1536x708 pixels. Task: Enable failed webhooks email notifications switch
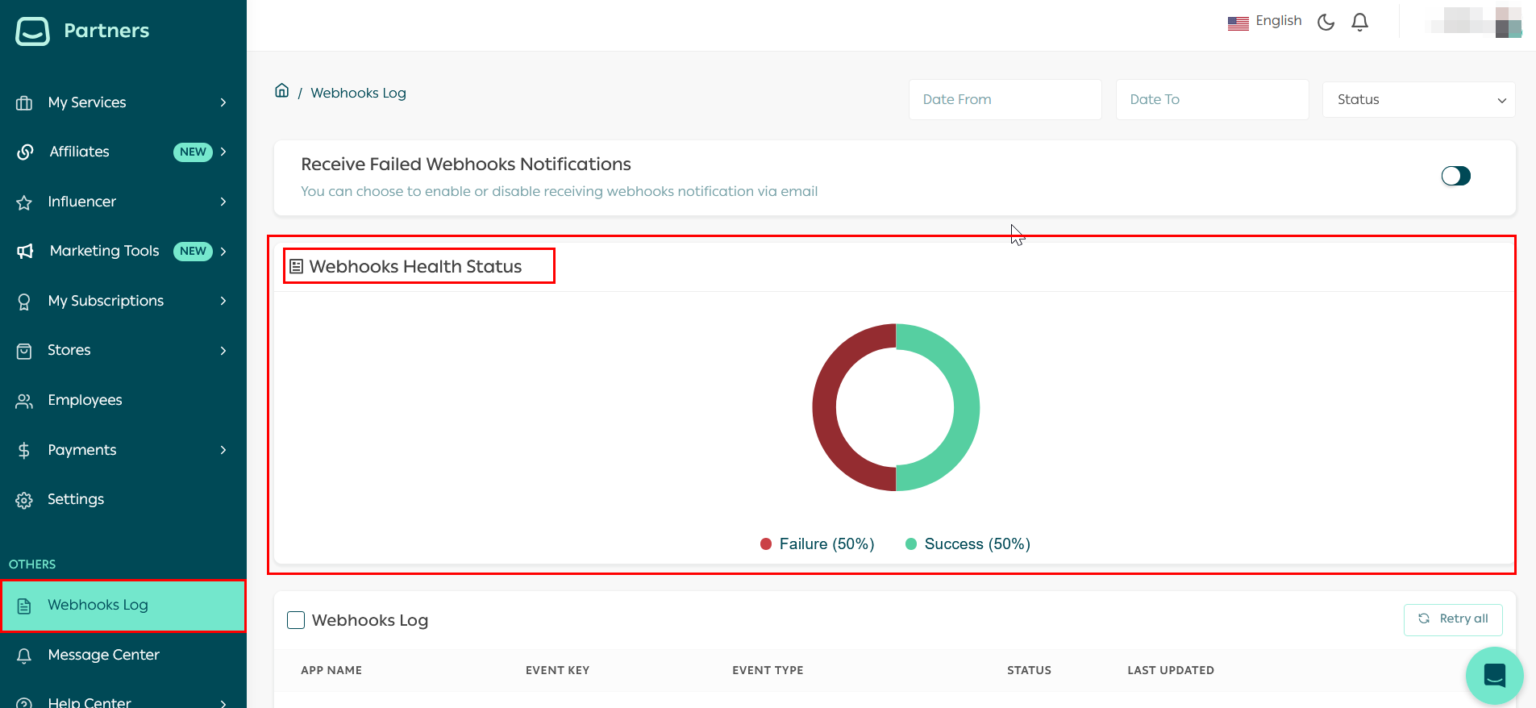(1456, 176)
